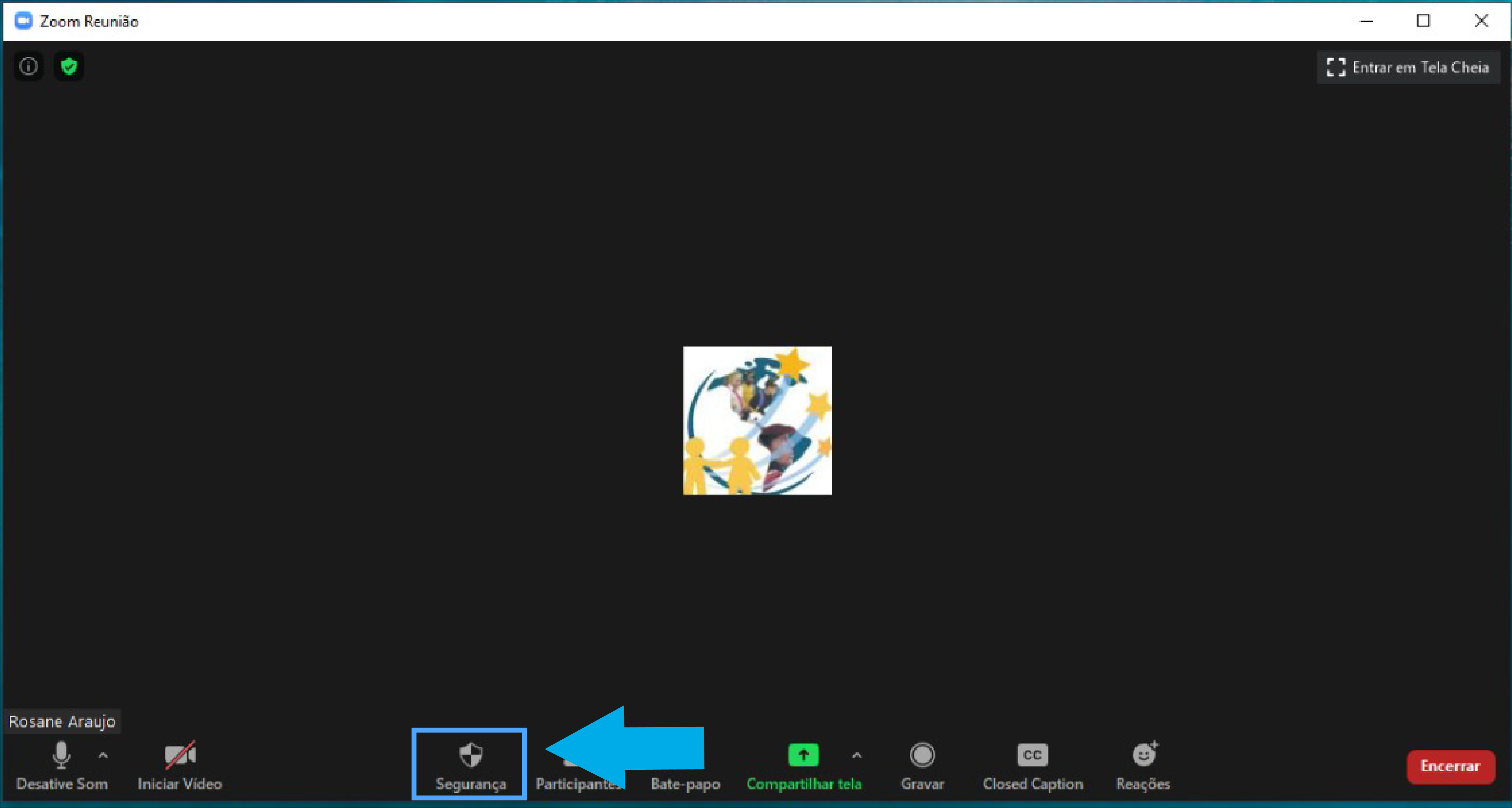Expand share screen options arrow
The width and height of the screenshot is (1512, 808).
(857, 756)
